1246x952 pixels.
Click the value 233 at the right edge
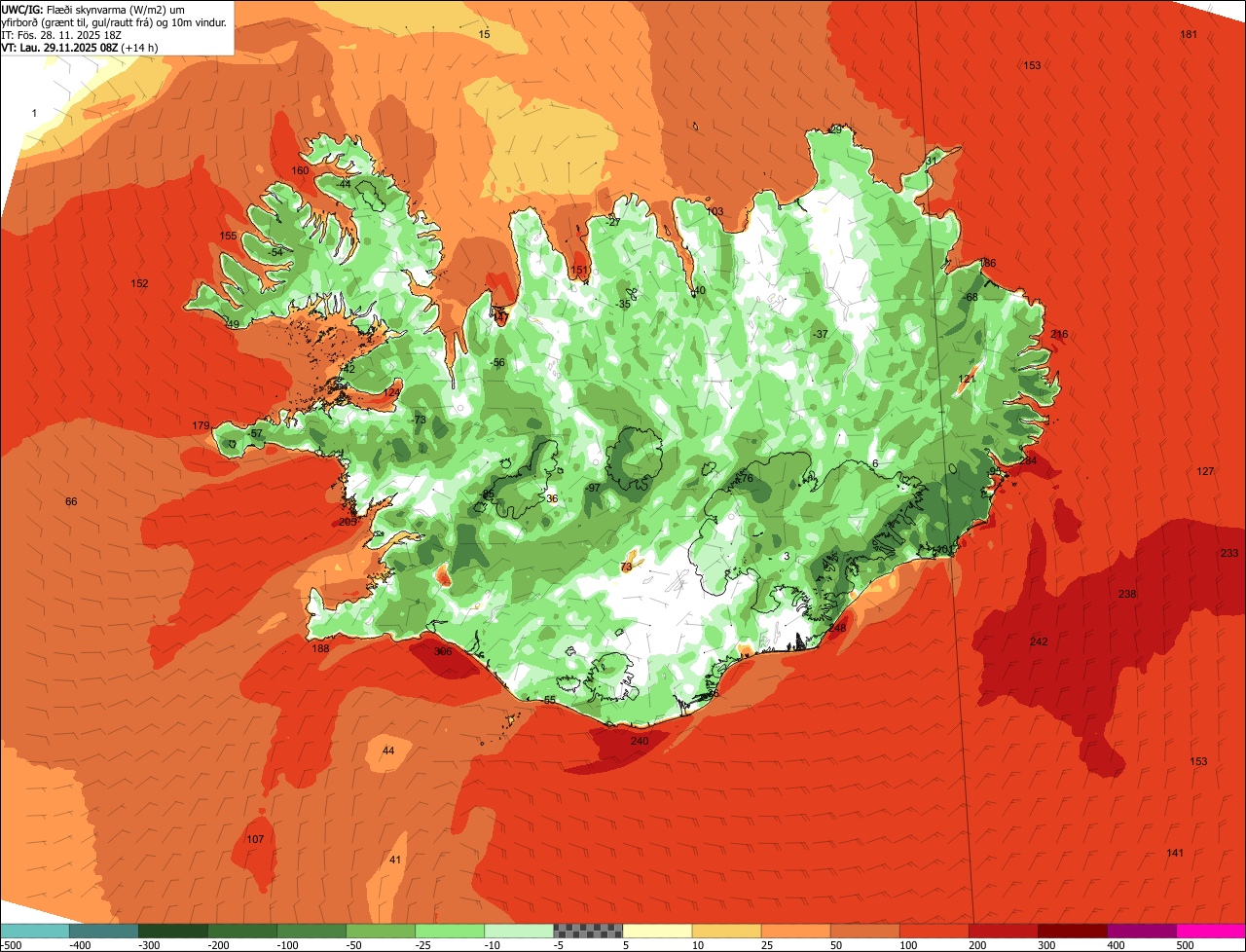[x=1229, y=553]
